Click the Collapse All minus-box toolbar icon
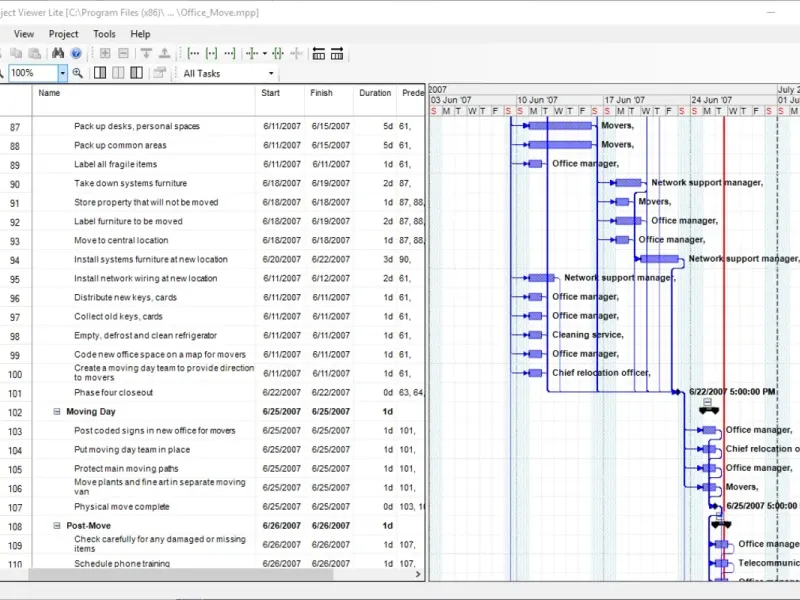The image size is (800, 600). point(123,53)
